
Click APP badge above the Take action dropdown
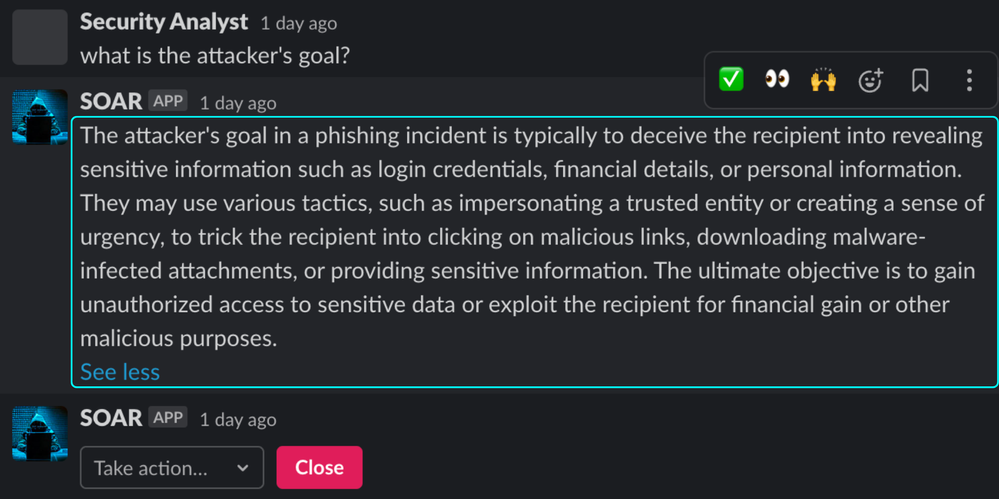(x=168, y=418)
